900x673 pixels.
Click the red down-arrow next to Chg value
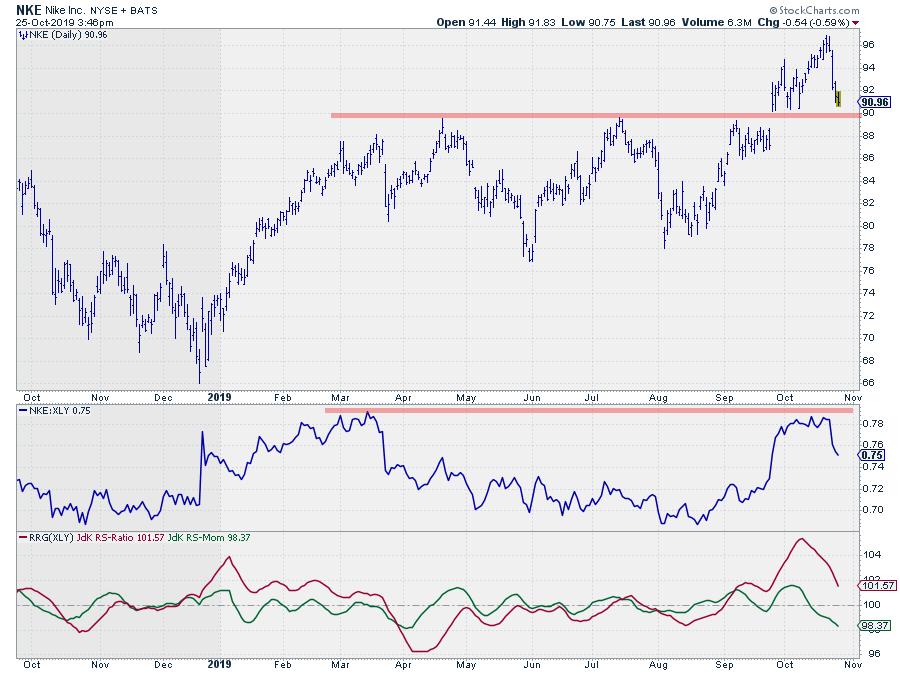tap(856, 23)
